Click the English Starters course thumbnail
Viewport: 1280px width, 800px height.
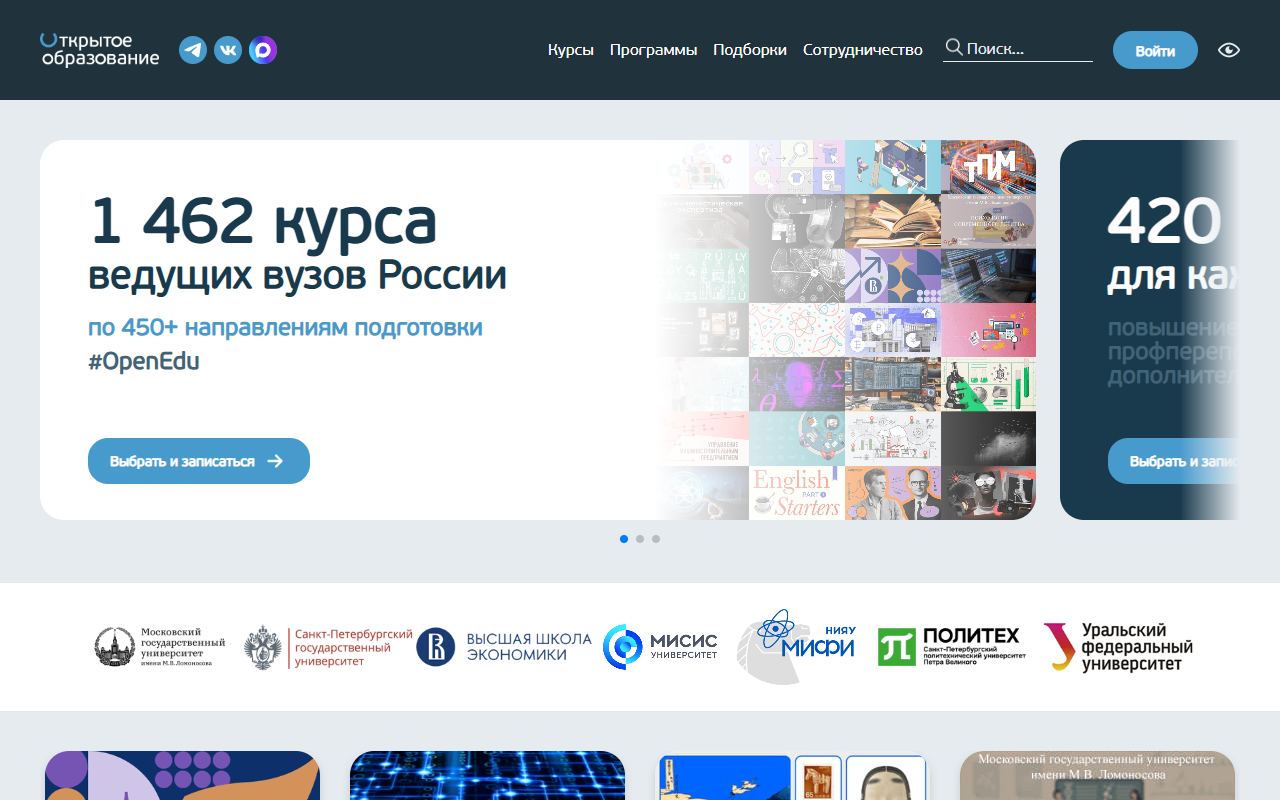coord(796,493)
